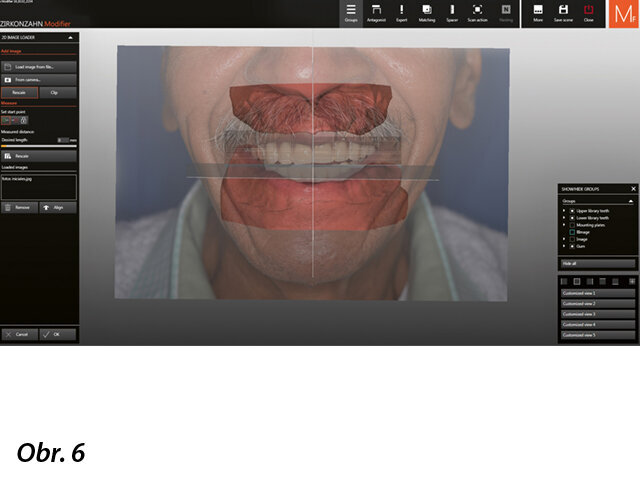
Task: Toggle the Gum group checkbox
Action: [572, 246]
